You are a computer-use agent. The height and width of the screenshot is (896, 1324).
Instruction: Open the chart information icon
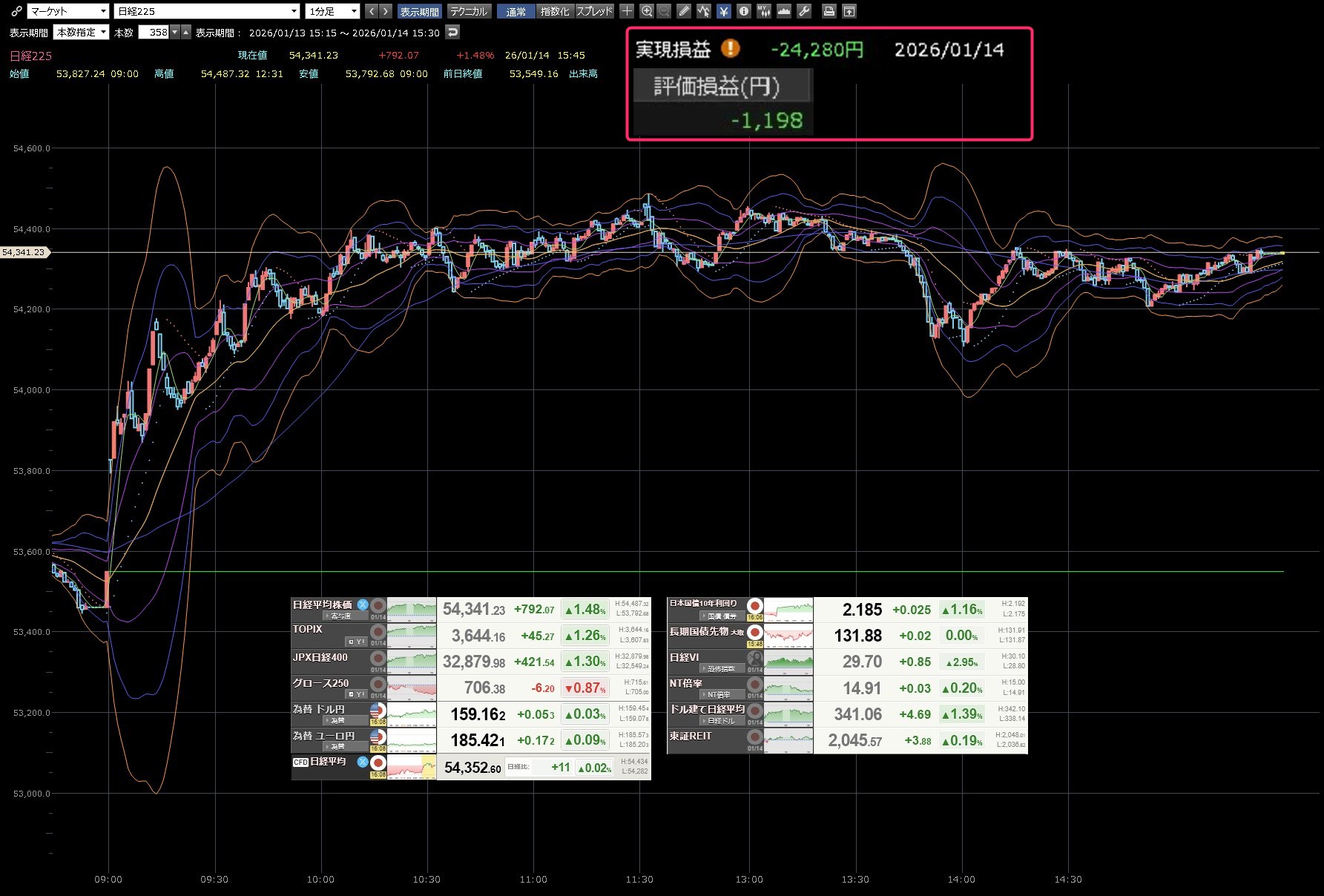tap(743, 11)
